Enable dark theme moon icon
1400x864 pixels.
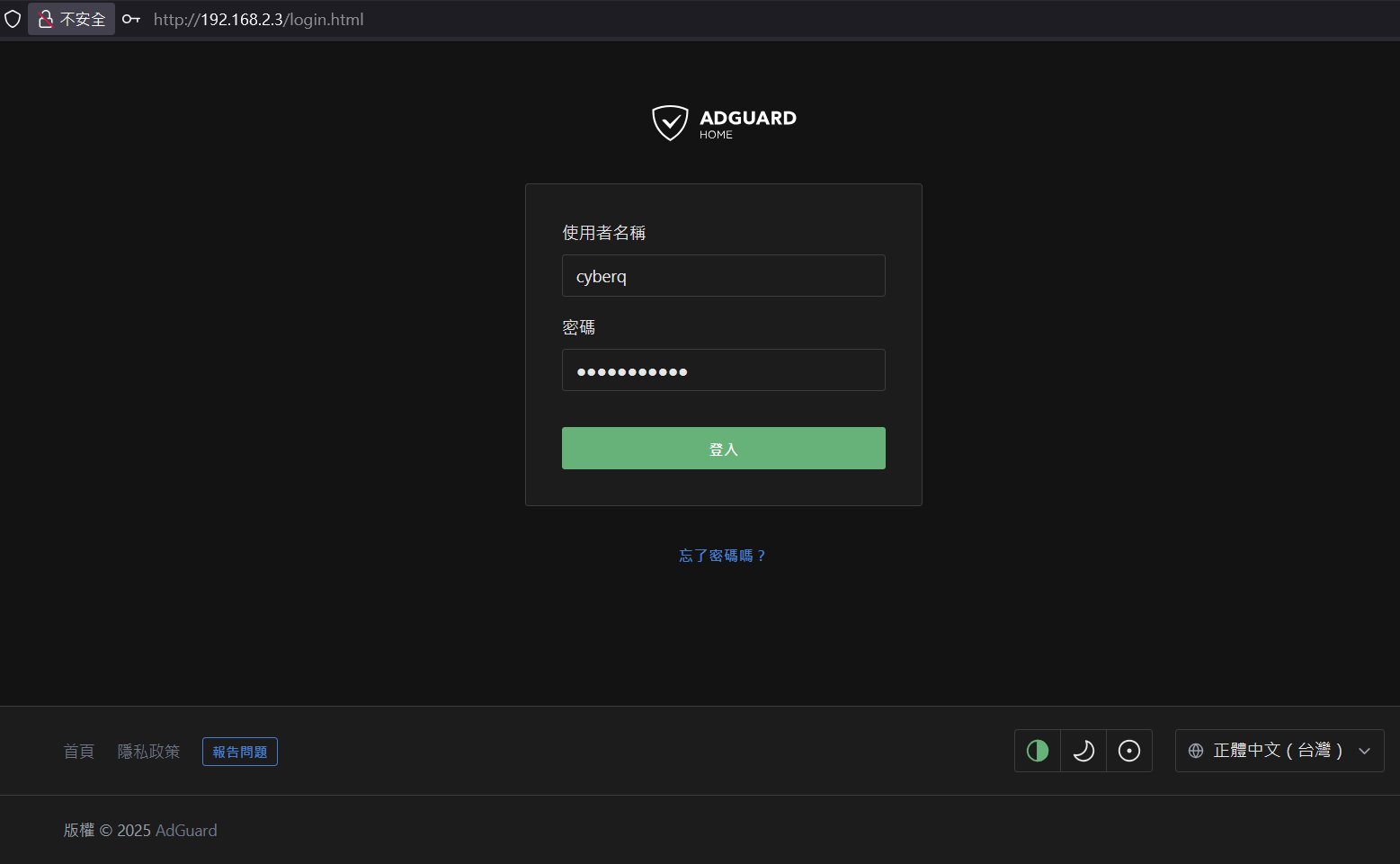[x=1083, y=751]
